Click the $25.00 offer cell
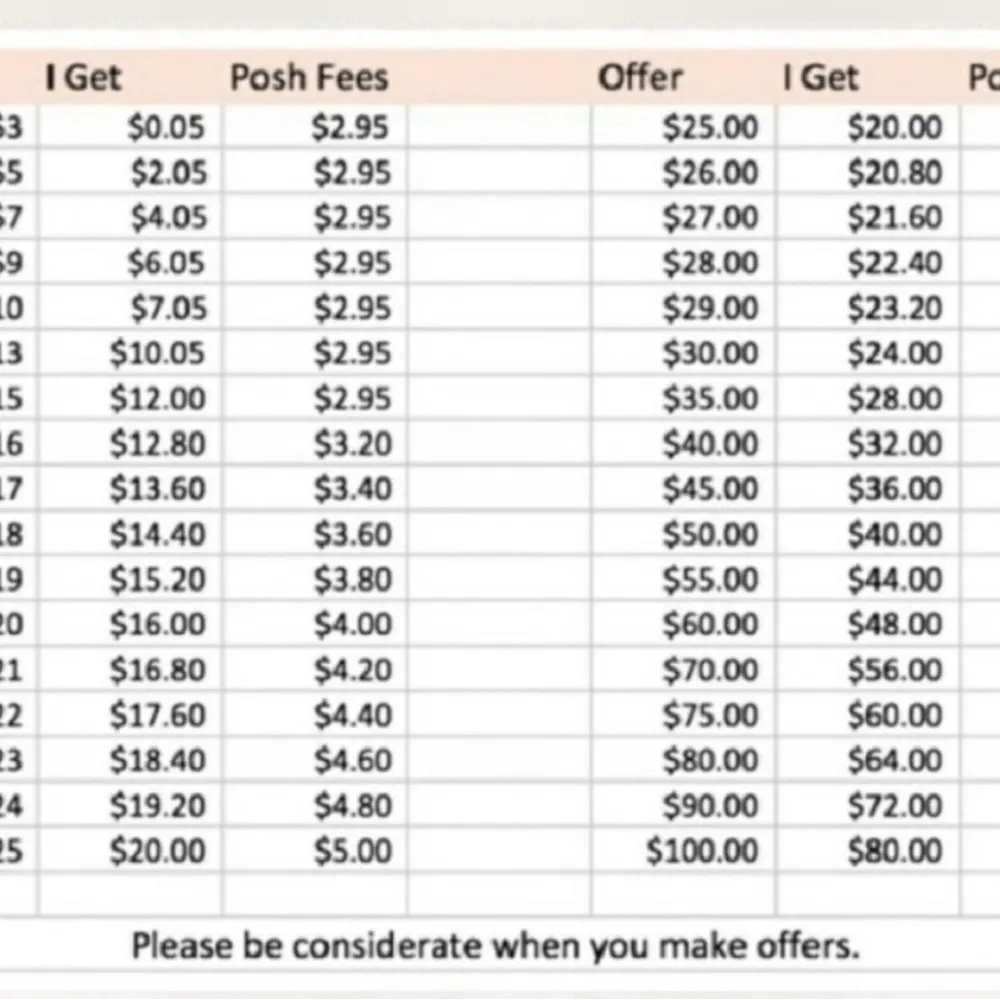This screenshot has width=1000, height=1000. point(710,127)
